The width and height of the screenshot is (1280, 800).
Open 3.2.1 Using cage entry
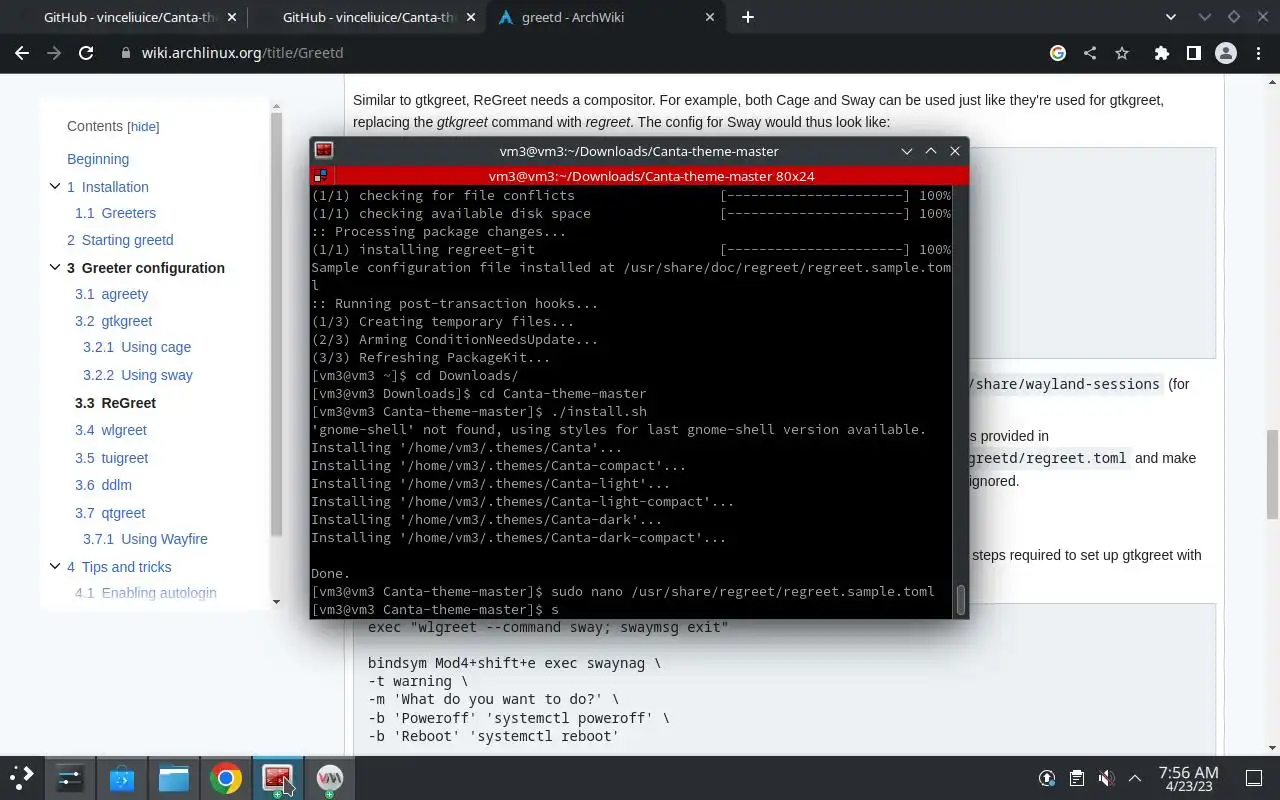(x=137, y=347)
